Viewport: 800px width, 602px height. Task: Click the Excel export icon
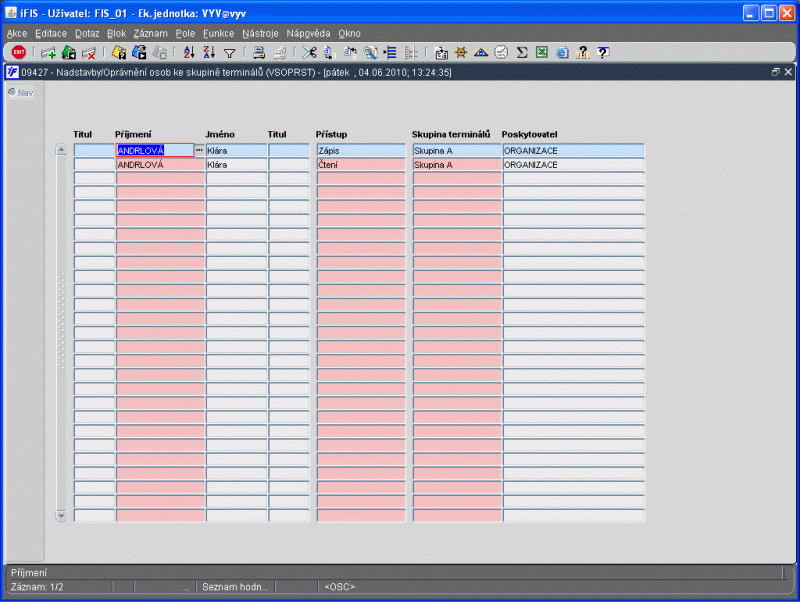click(x=542, y=52)
